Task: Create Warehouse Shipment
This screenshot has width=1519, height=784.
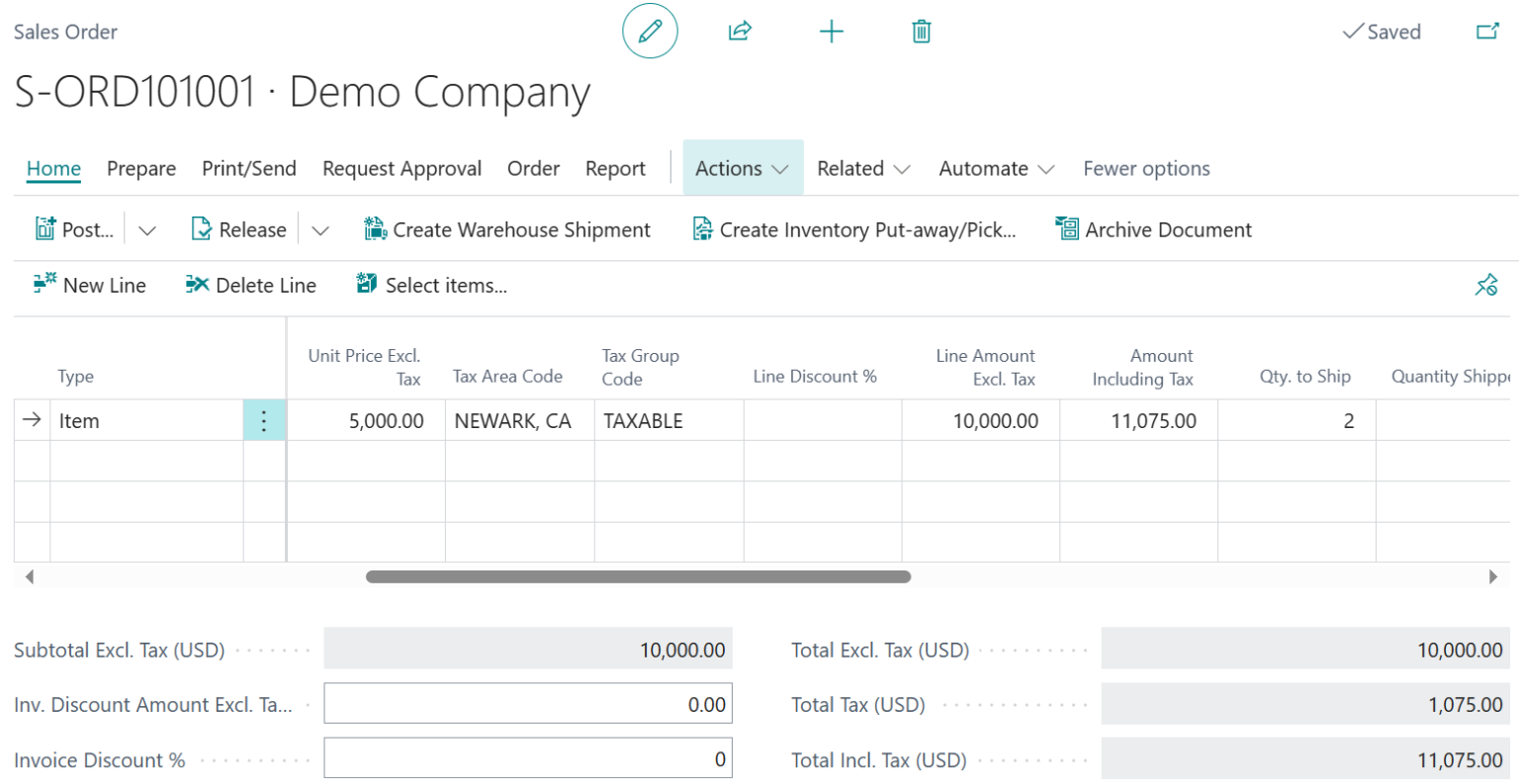Action: point(507,229)
